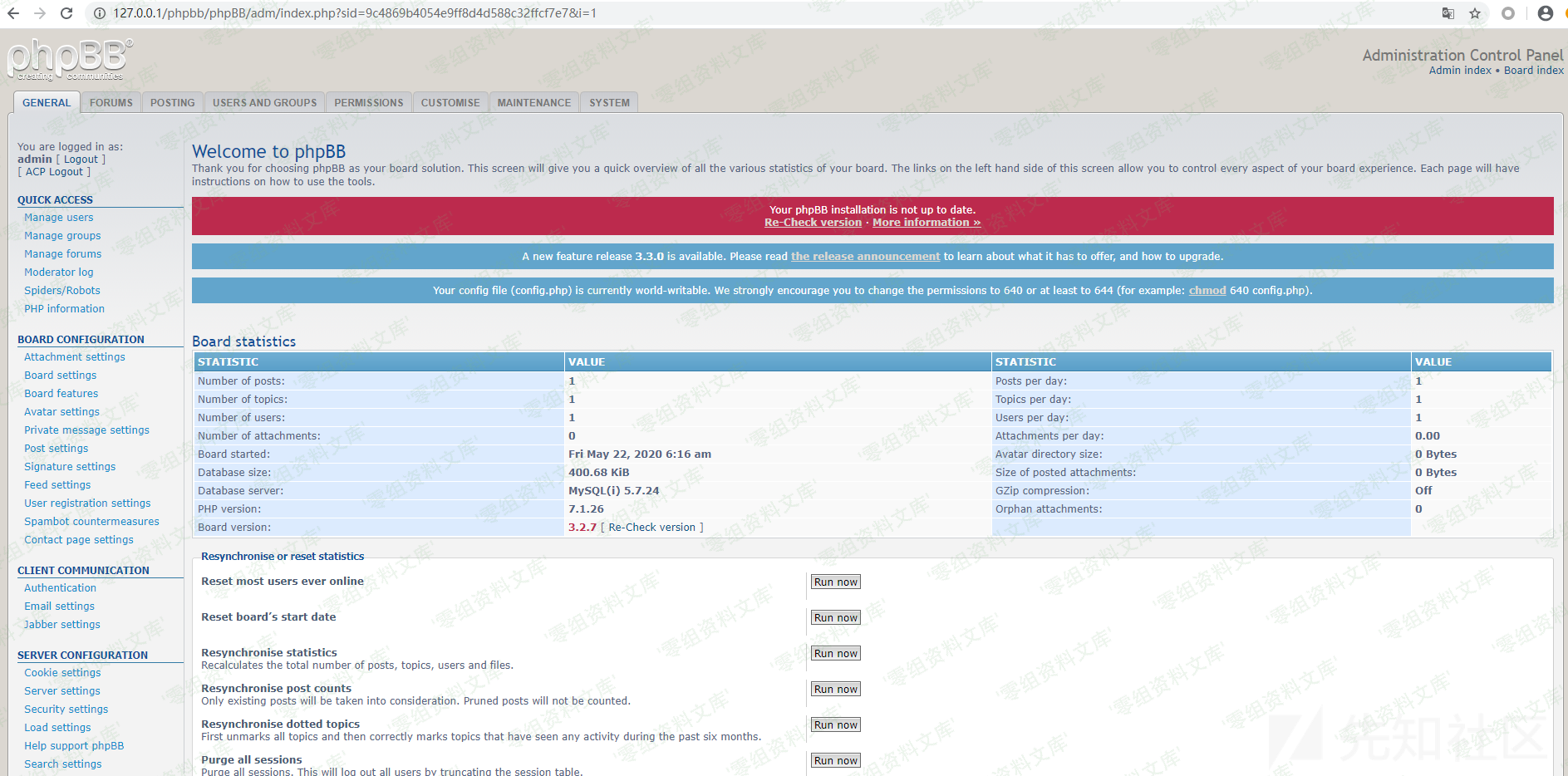The height and width of the screenshot is (776, 1568).
Task: Click the ACP Logout link
Action: pos(54,172)
